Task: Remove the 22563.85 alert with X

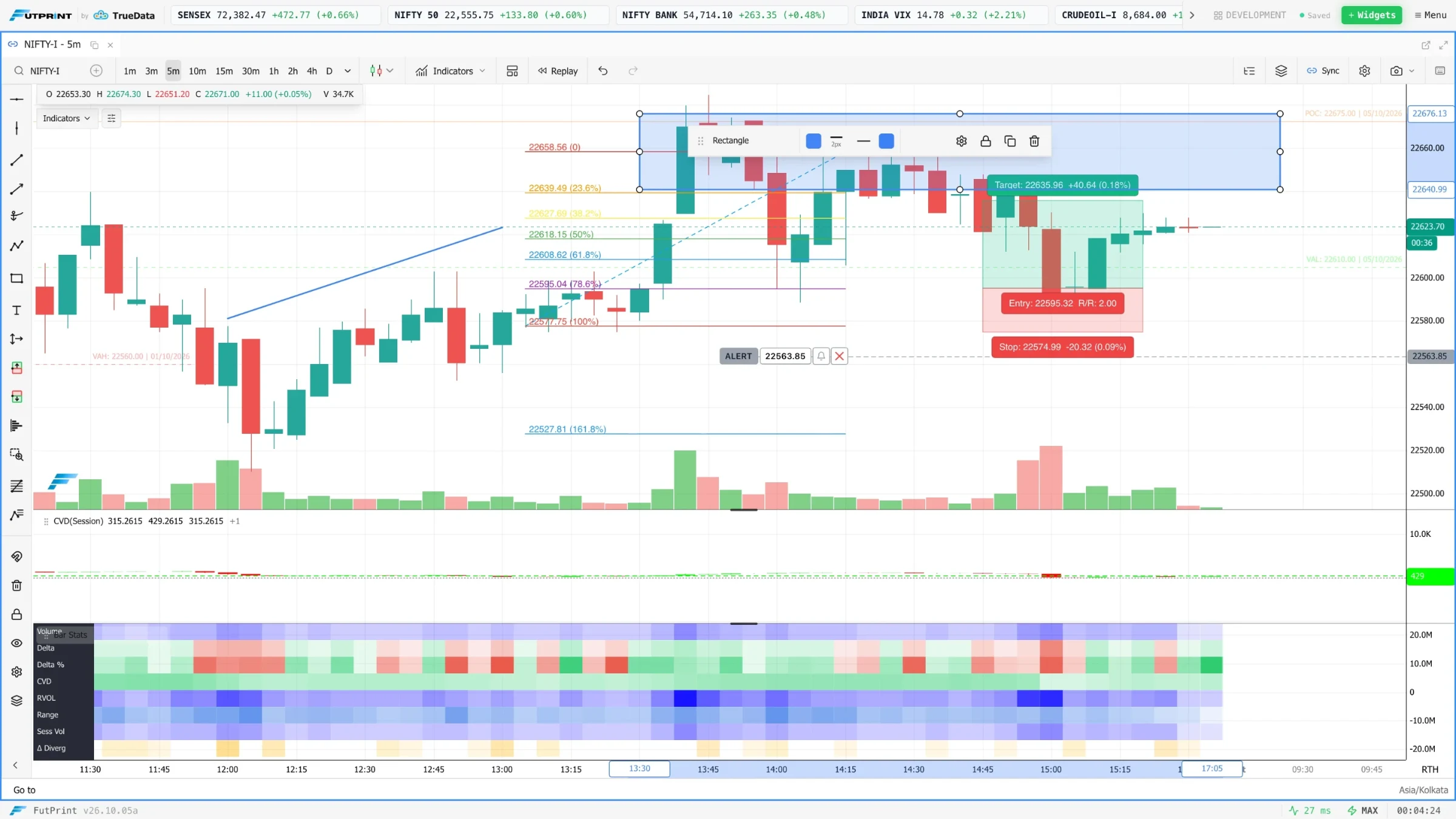Action: (x=839, y=356)
